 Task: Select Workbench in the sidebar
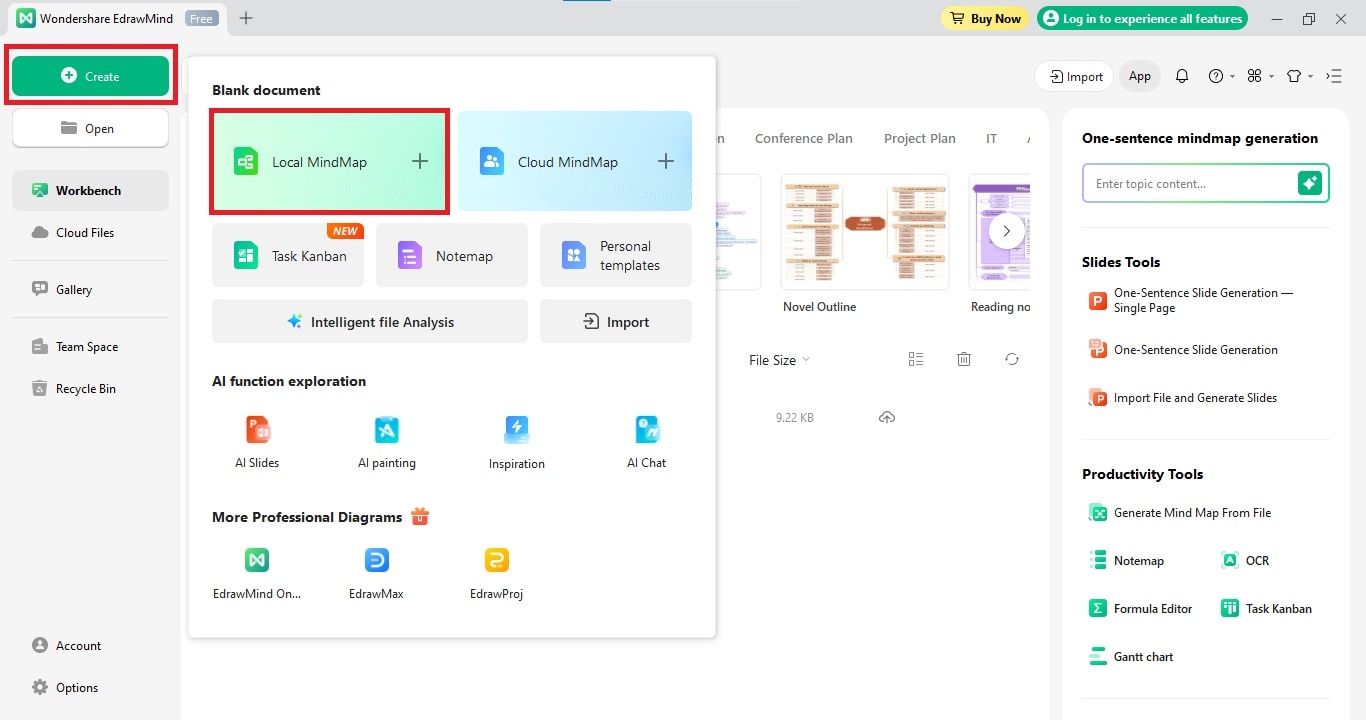pos(90,190)
